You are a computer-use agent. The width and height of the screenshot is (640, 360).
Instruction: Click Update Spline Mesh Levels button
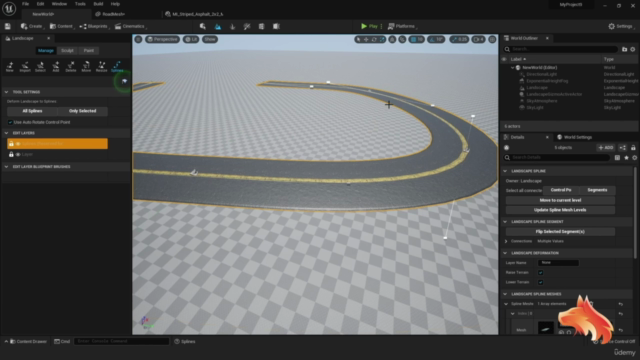point(560,210)
